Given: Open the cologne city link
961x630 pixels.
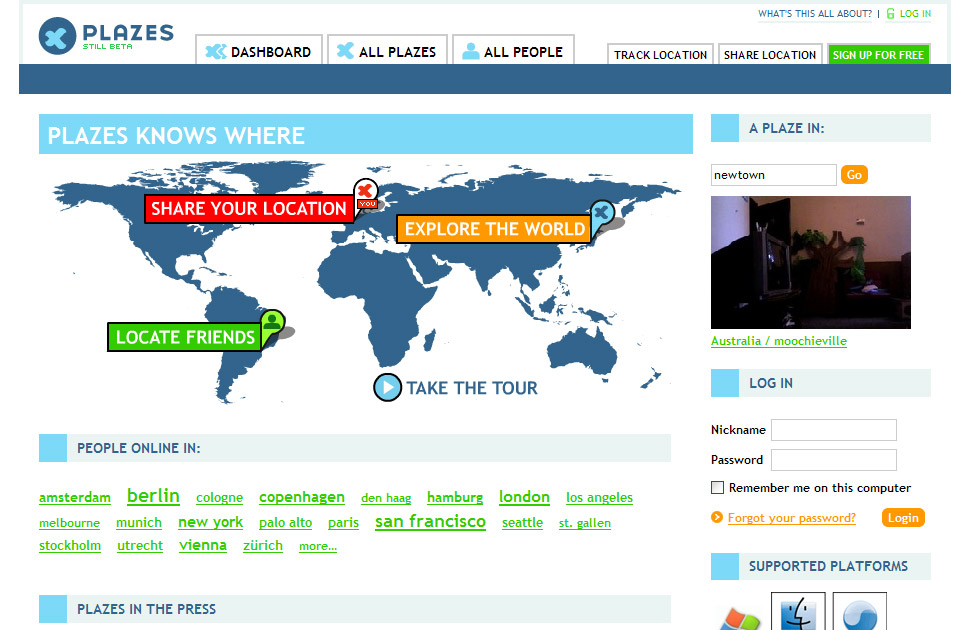Looking at the screenshot, I should point(219,498).
